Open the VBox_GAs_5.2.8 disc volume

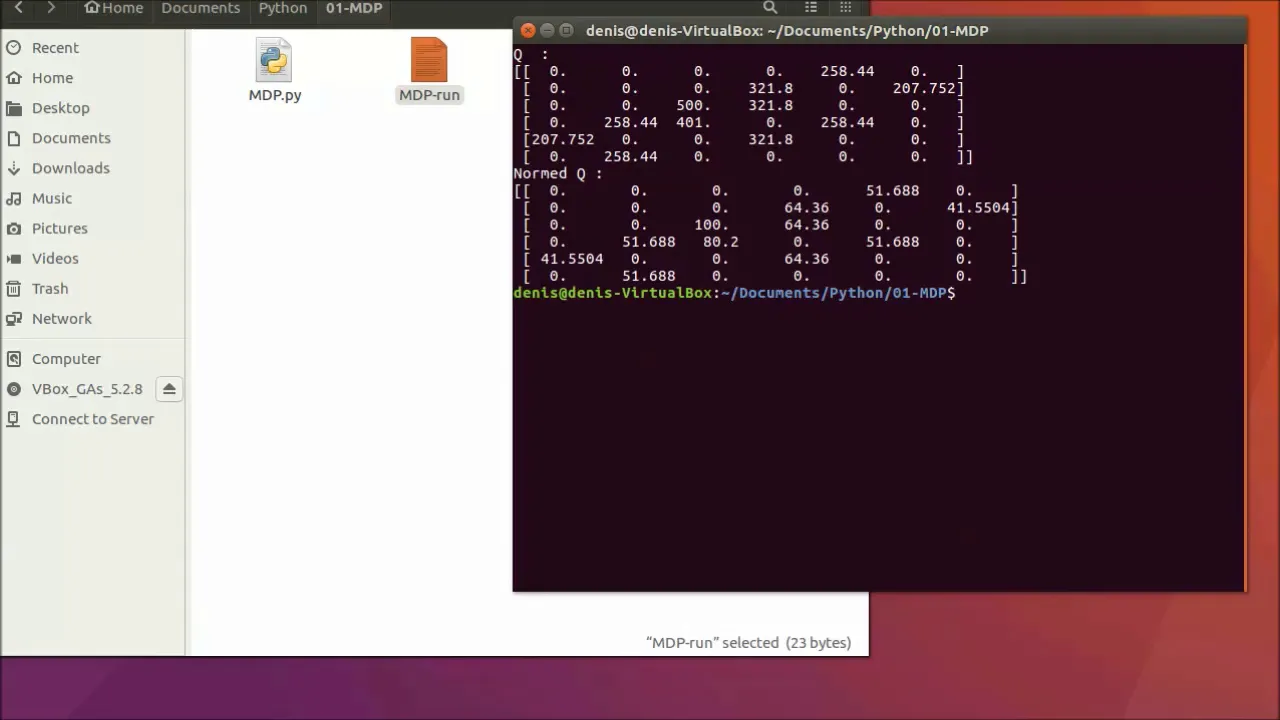[87, 389]
